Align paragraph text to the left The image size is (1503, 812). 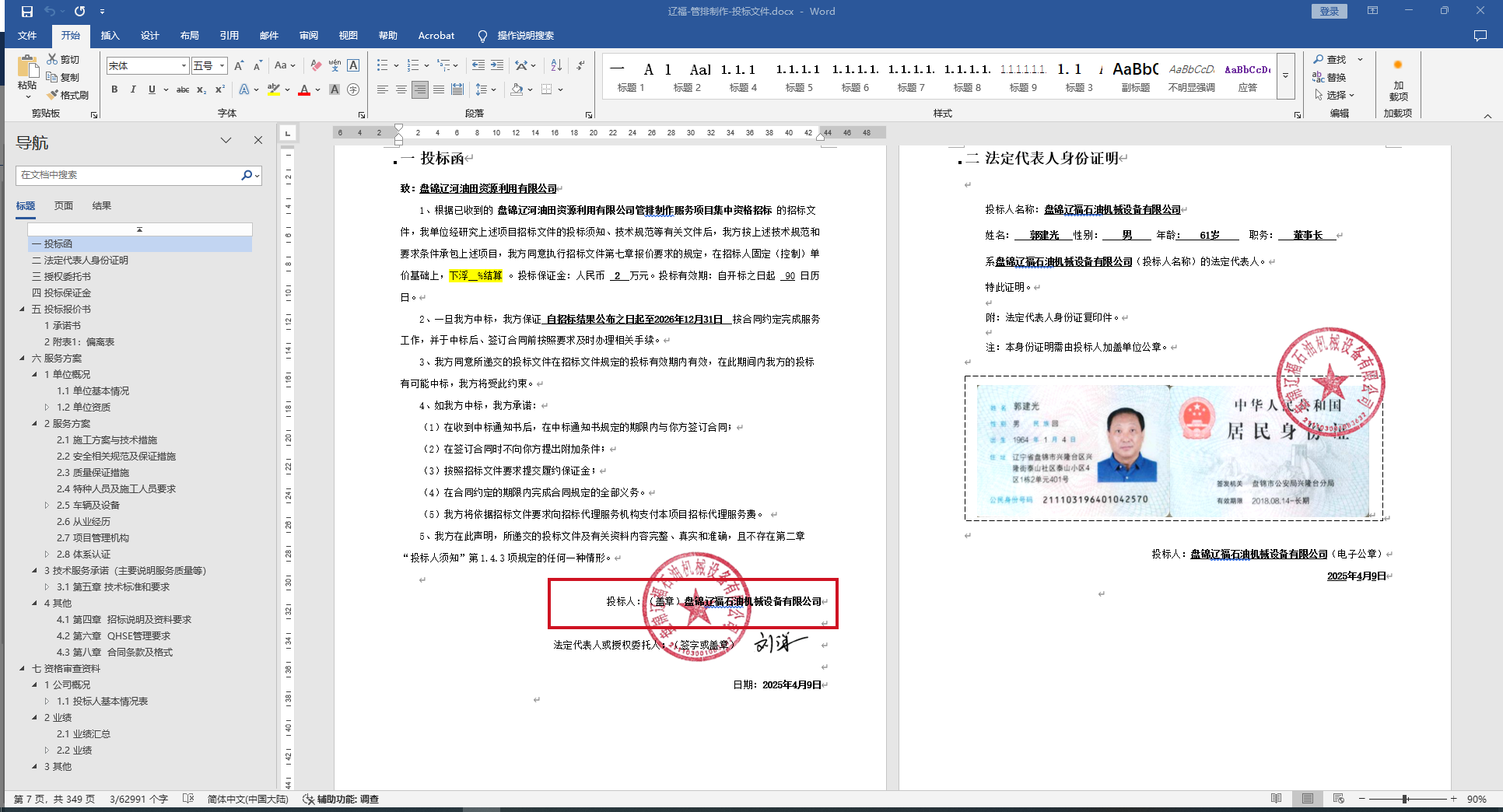(382, 89)
